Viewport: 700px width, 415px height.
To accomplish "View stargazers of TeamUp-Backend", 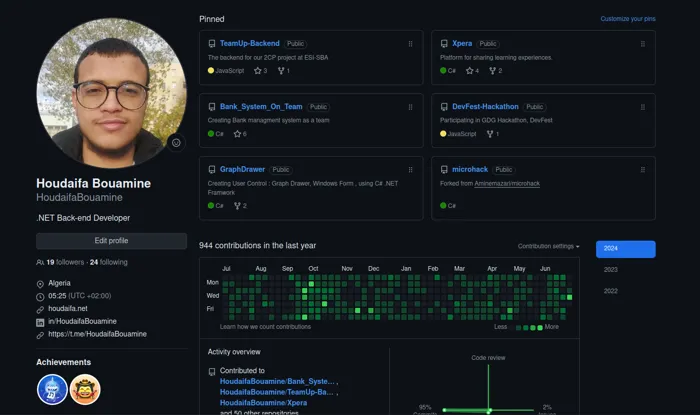I will point(260,71).
